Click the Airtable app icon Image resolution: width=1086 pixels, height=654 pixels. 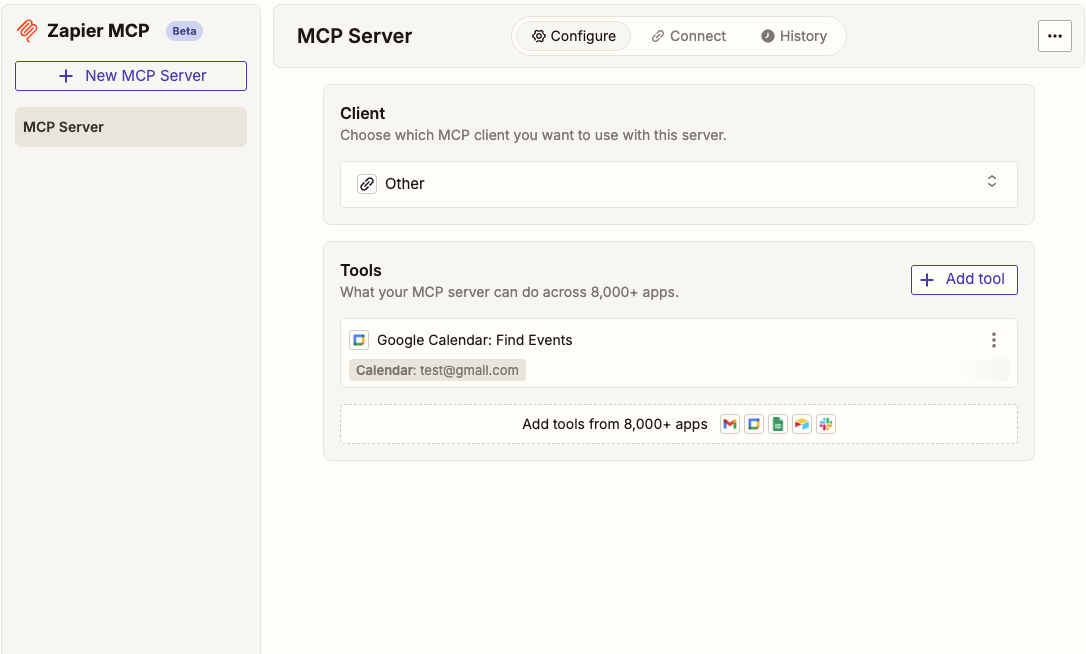(x=801, y=424)
